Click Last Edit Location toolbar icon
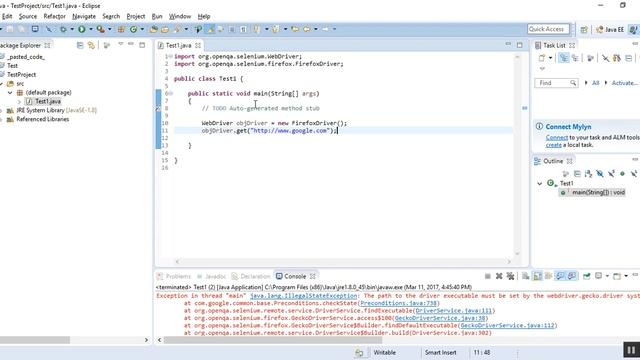Screen dimensions: 640x360 pyautogui.click(x=295, y=29)
